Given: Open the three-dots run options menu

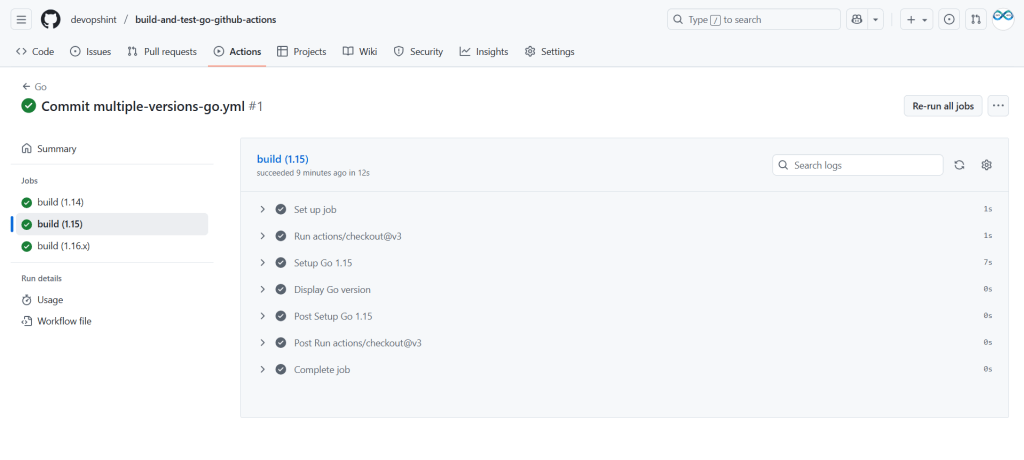Looking at the screenshot, I should click(998, 106).
